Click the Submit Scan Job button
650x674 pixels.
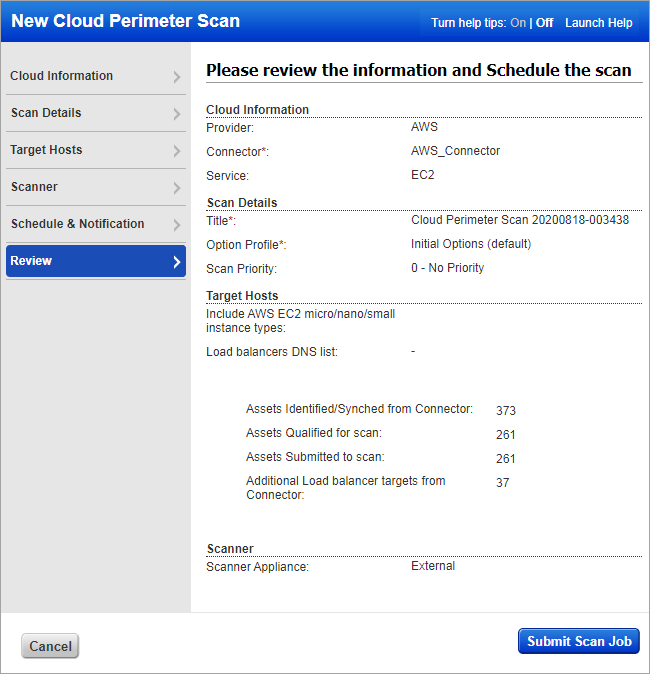tap(579, 641)
